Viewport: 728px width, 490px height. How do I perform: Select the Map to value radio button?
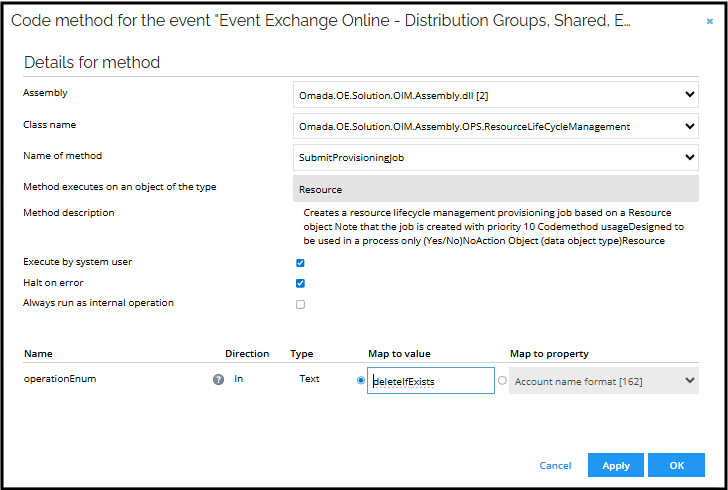point(361,380)
